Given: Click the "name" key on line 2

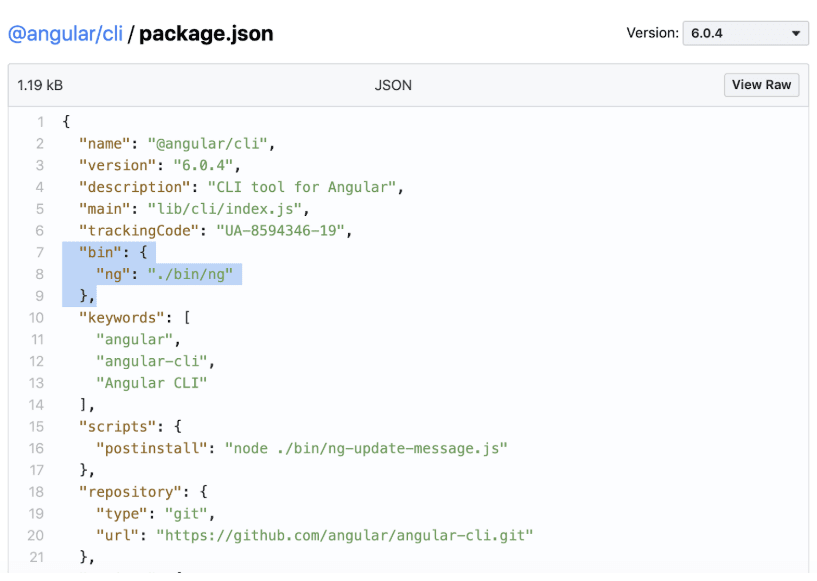Looking at the screenshot, I should 104,144.
